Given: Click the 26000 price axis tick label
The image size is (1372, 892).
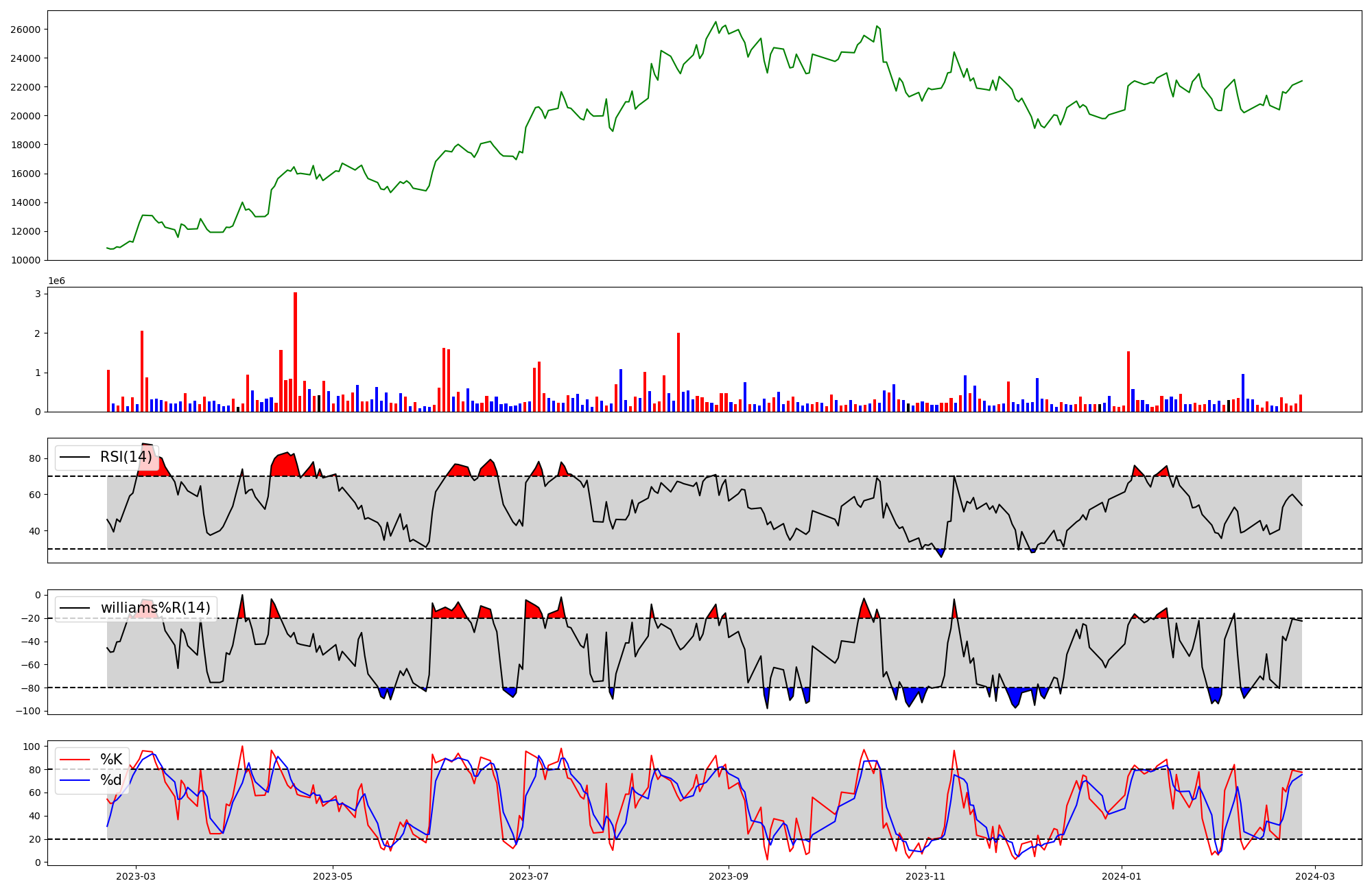Looking at the screenshot, I should tap(25, 30).
